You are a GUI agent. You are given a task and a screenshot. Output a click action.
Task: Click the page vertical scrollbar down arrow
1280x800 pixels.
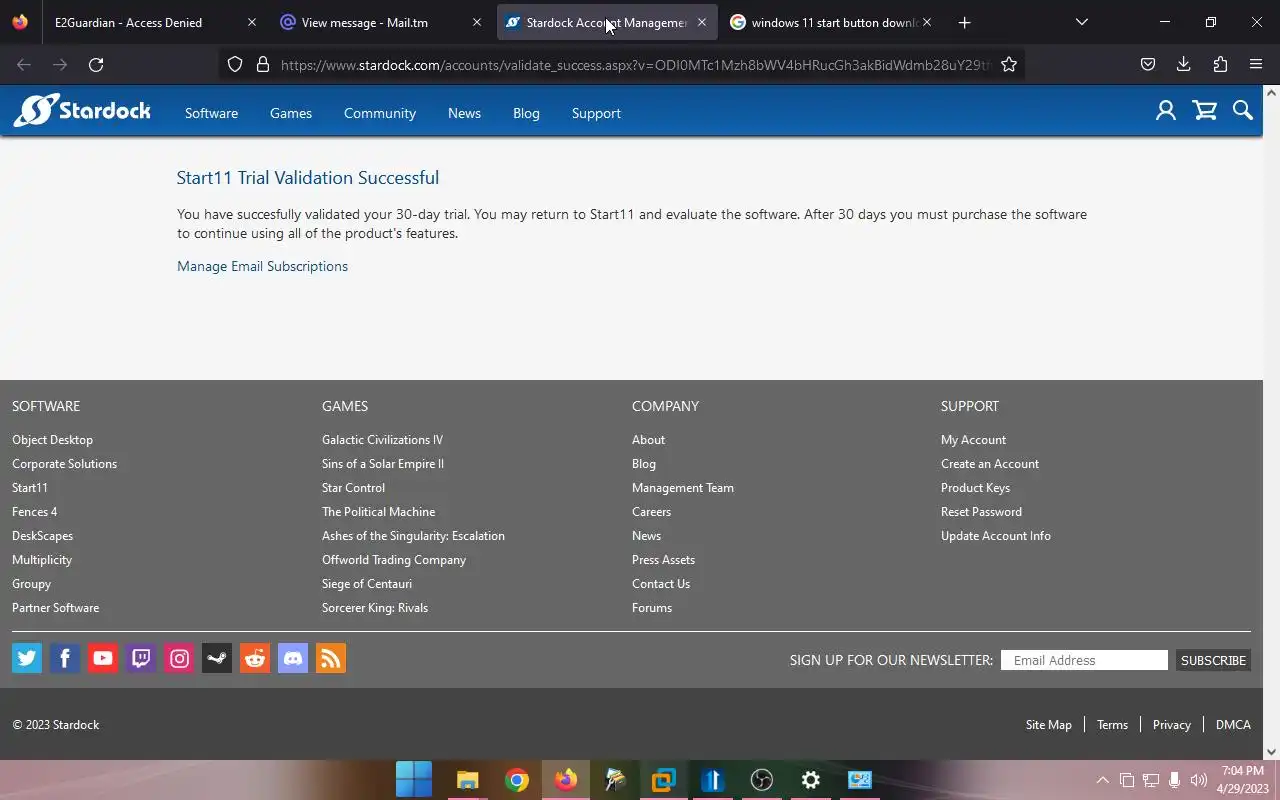coord(1271,752)
